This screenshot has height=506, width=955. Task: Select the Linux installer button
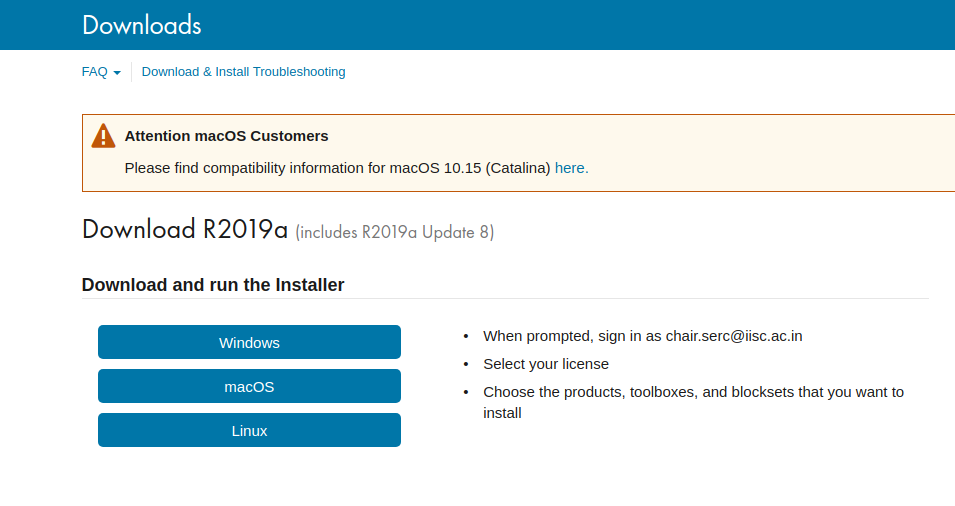249,430
